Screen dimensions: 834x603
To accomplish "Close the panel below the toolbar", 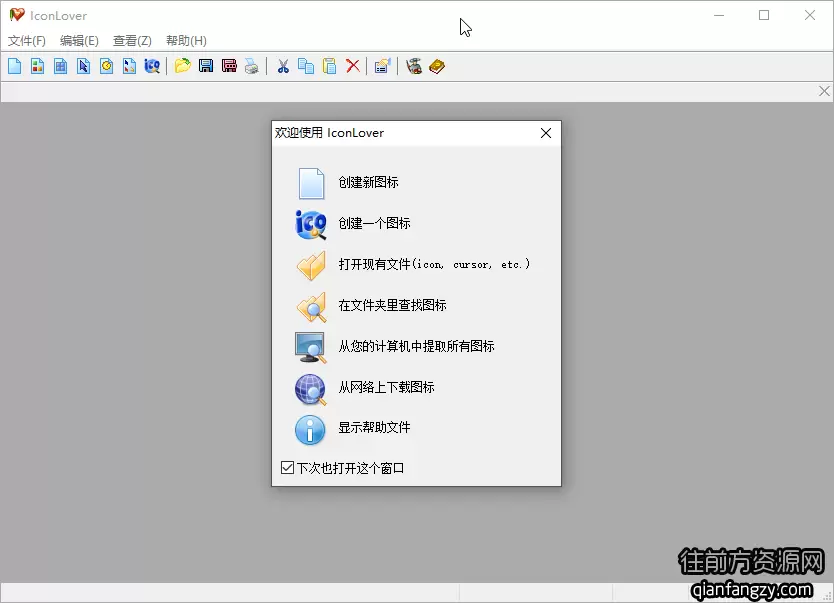I will pos(824,91).
